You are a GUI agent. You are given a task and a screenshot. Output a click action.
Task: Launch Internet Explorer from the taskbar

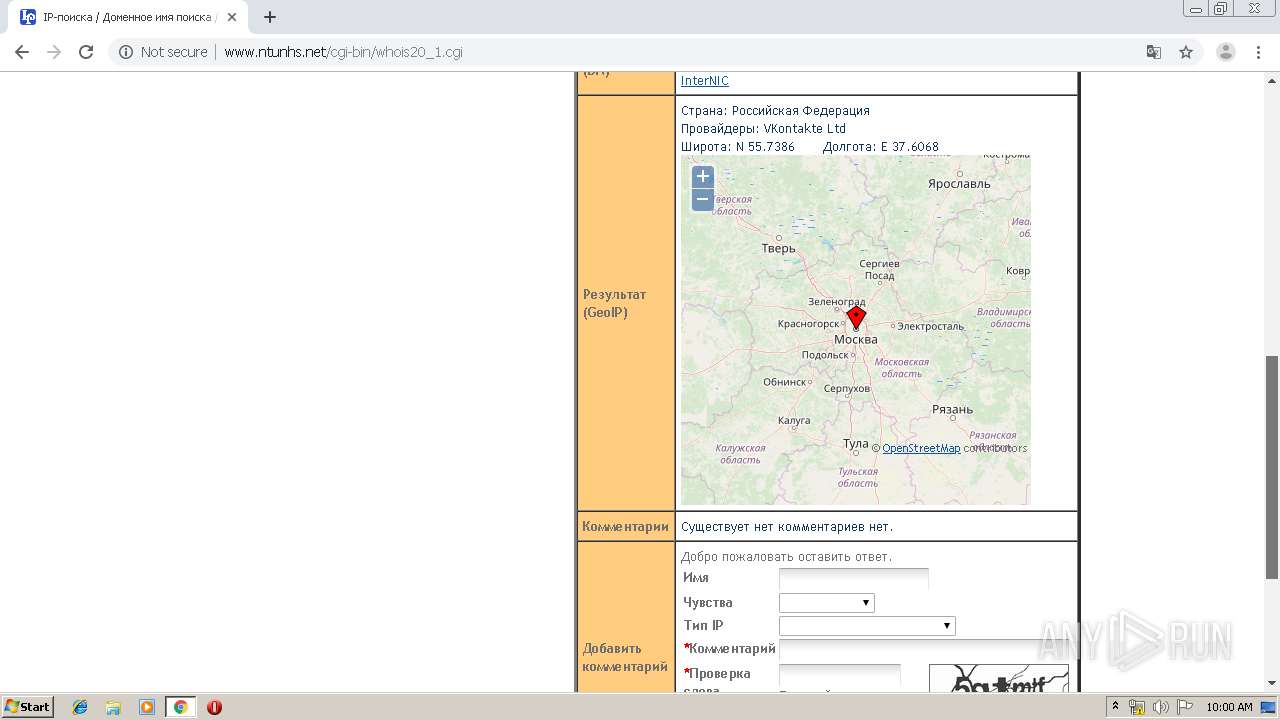click(80, 707)
